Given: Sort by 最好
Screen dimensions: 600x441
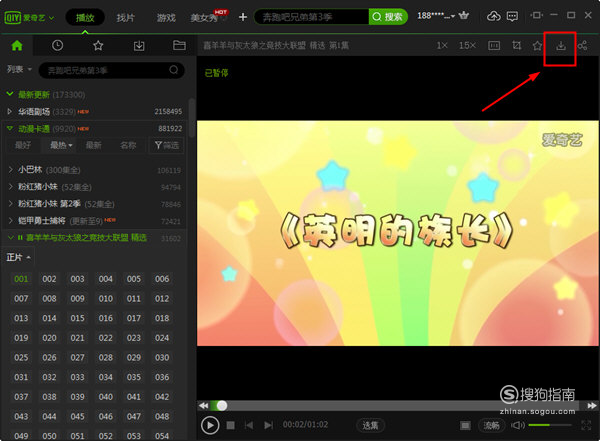Looking at the screenshot, I should pyautogui.click(x=23, y=145).
